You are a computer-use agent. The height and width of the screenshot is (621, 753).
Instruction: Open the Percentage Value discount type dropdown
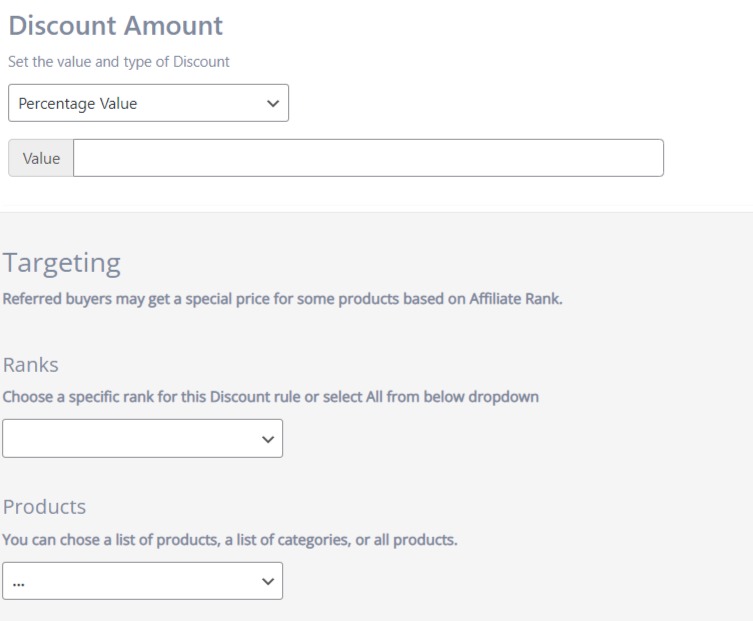click(x=147, y=103)
